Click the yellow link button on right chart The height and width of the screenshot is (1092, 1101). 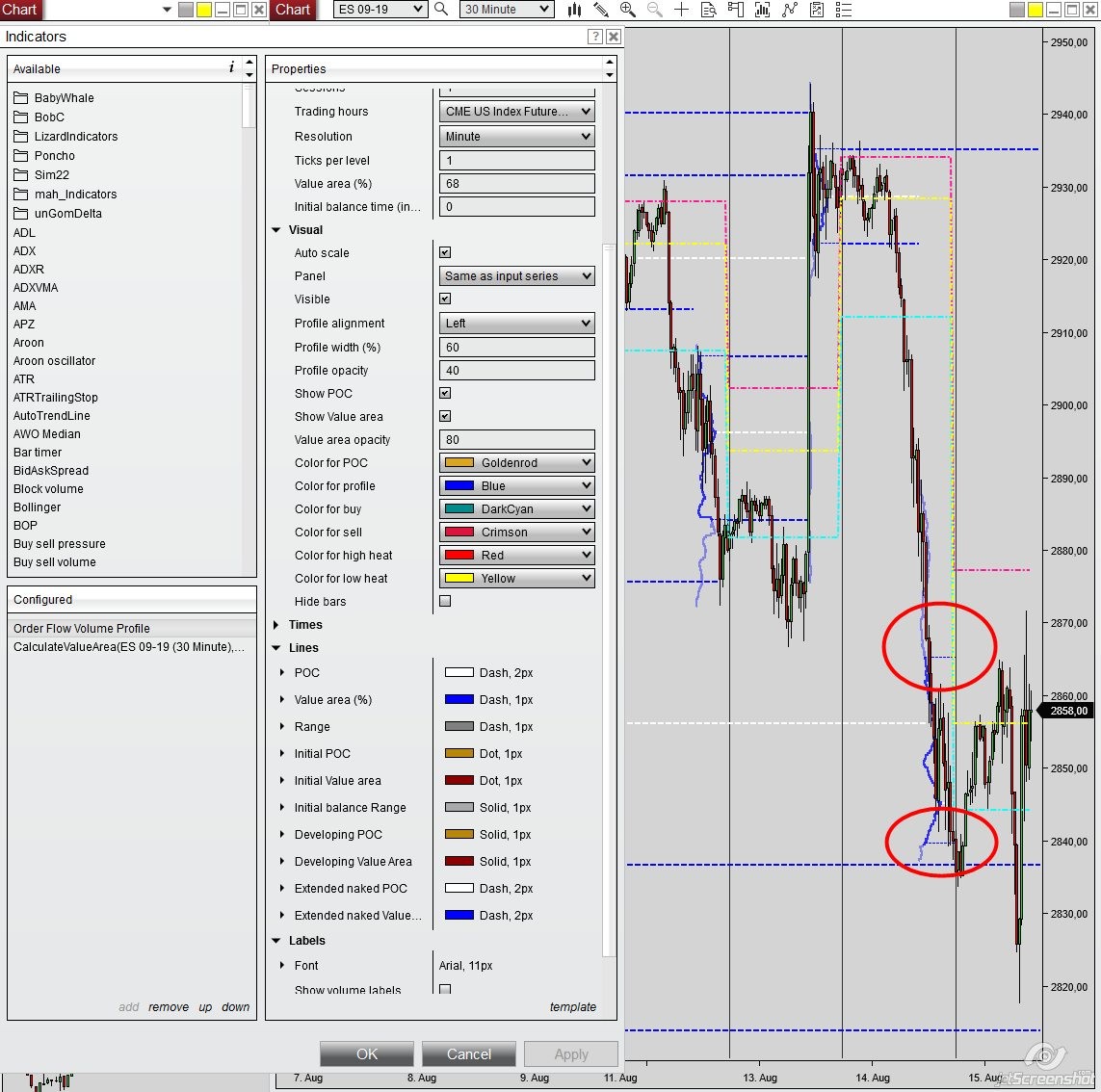pyautogui.click(x=1035, y=9)
